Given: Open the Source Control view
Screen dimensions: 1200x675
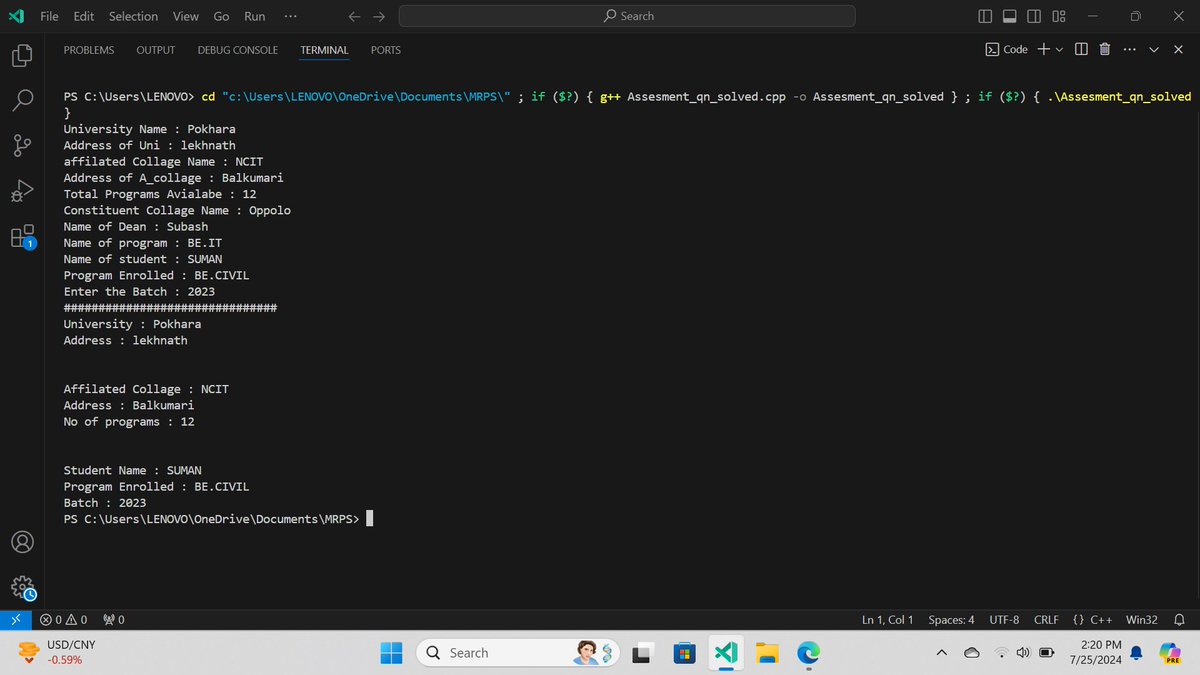Looking at the screenshot, I should [22, 145].
